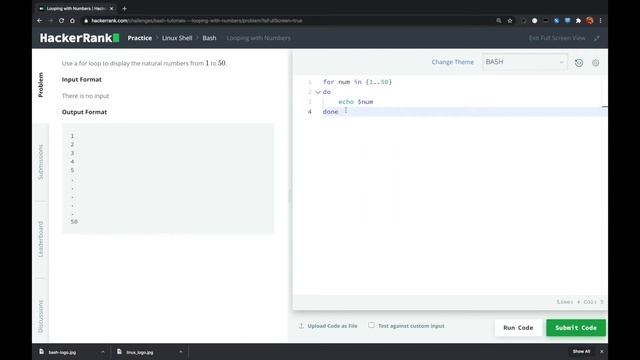
Task: Open editor settings gear icon
Action: 596,63
